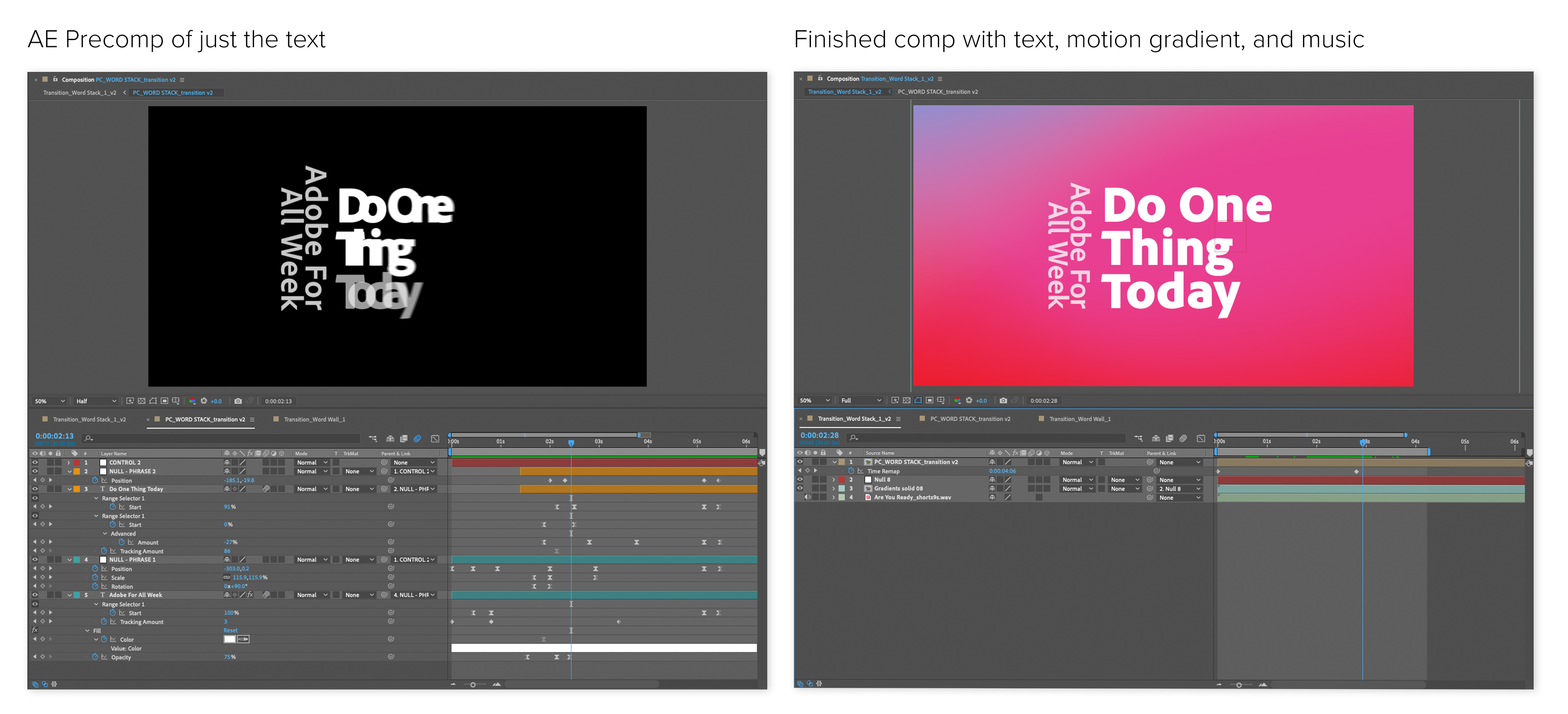Toggle shy layers button in right timeline header
Screen dimensions: 1568x714
pyautogui.click(x=1156, y=438)
